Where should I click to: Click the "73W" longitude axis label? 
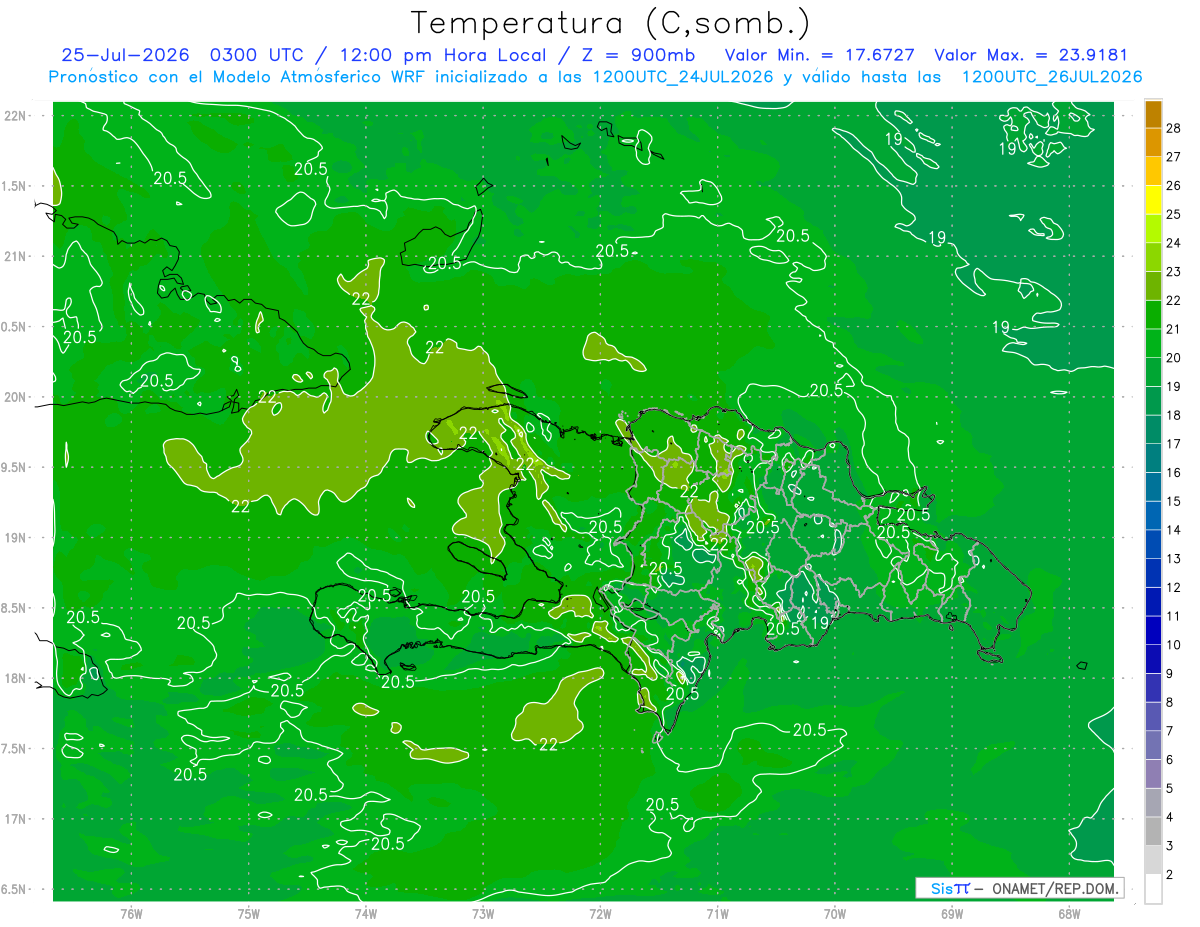[x=483, y=913]
